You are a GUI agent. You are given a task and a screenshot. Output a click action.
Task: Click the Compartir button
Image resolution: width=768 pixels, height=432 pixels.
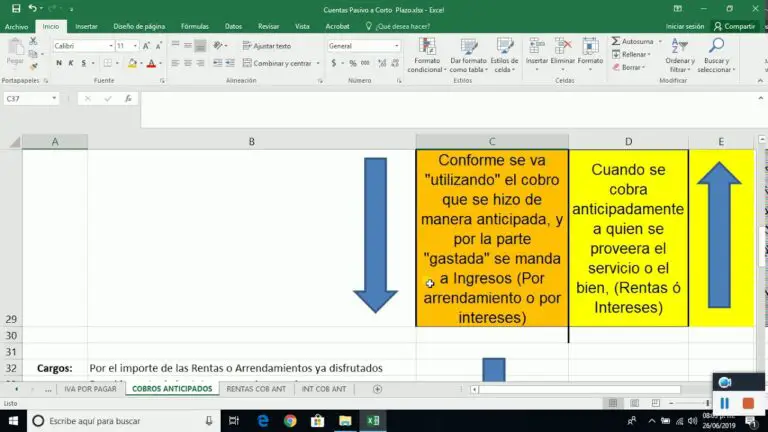tap(736, 26)
